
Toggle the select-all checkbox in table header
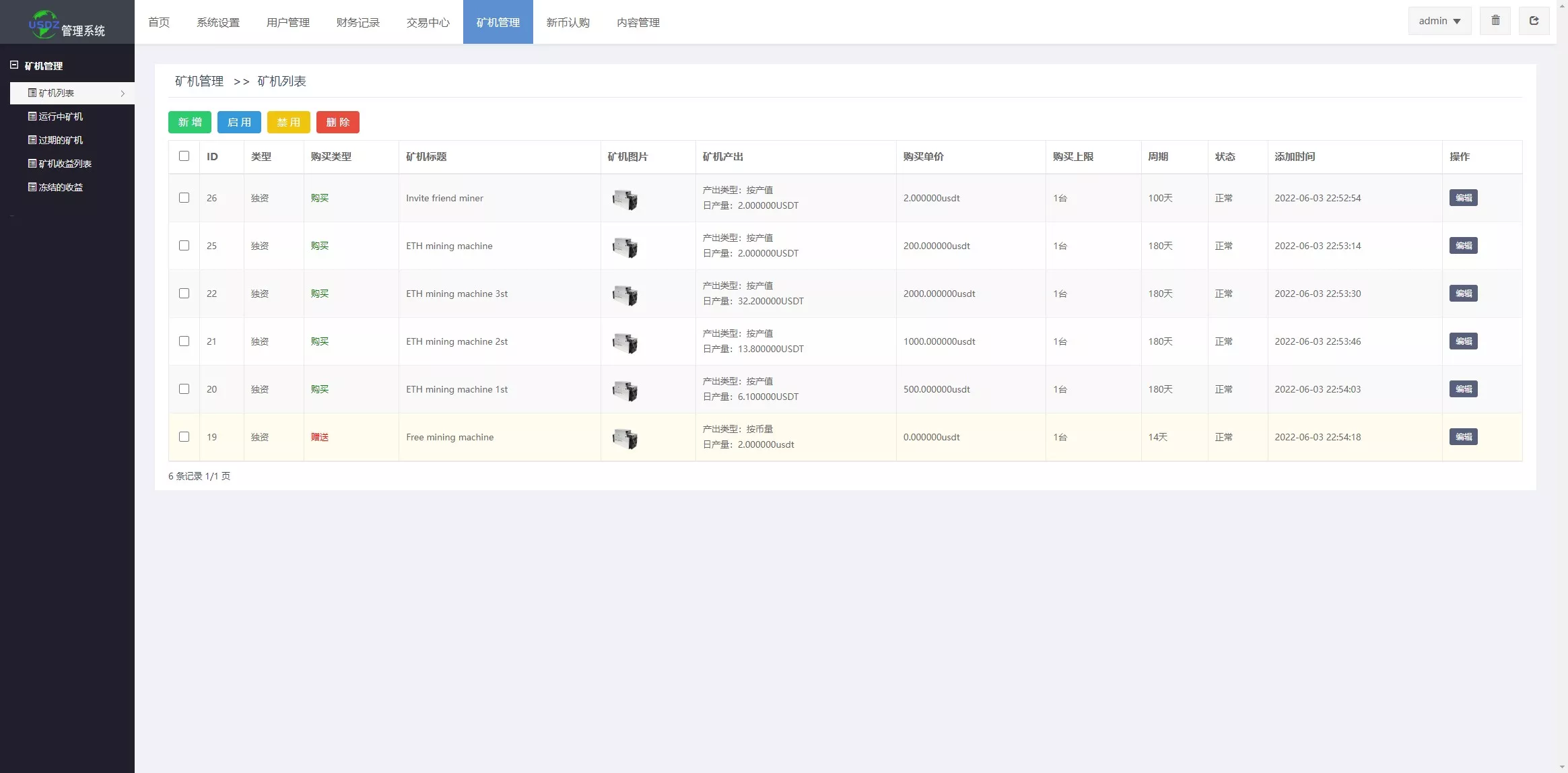pos(184,156)
